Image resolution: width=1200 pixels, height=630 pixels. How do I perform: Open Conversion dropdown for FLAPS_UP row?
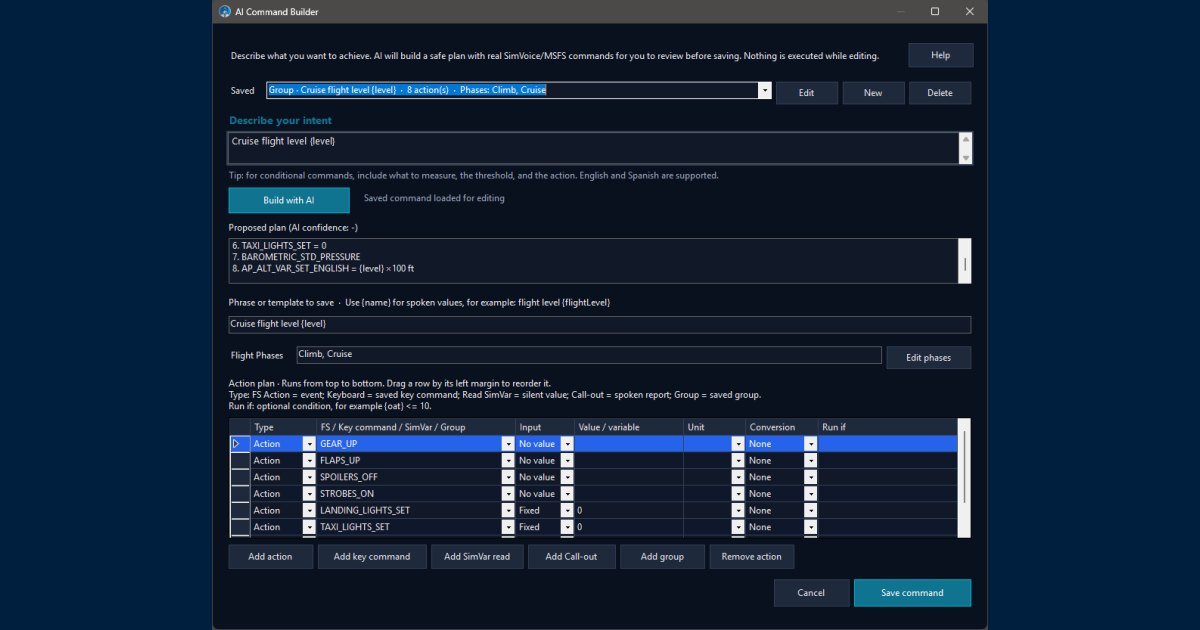click(x=811, y=461)
